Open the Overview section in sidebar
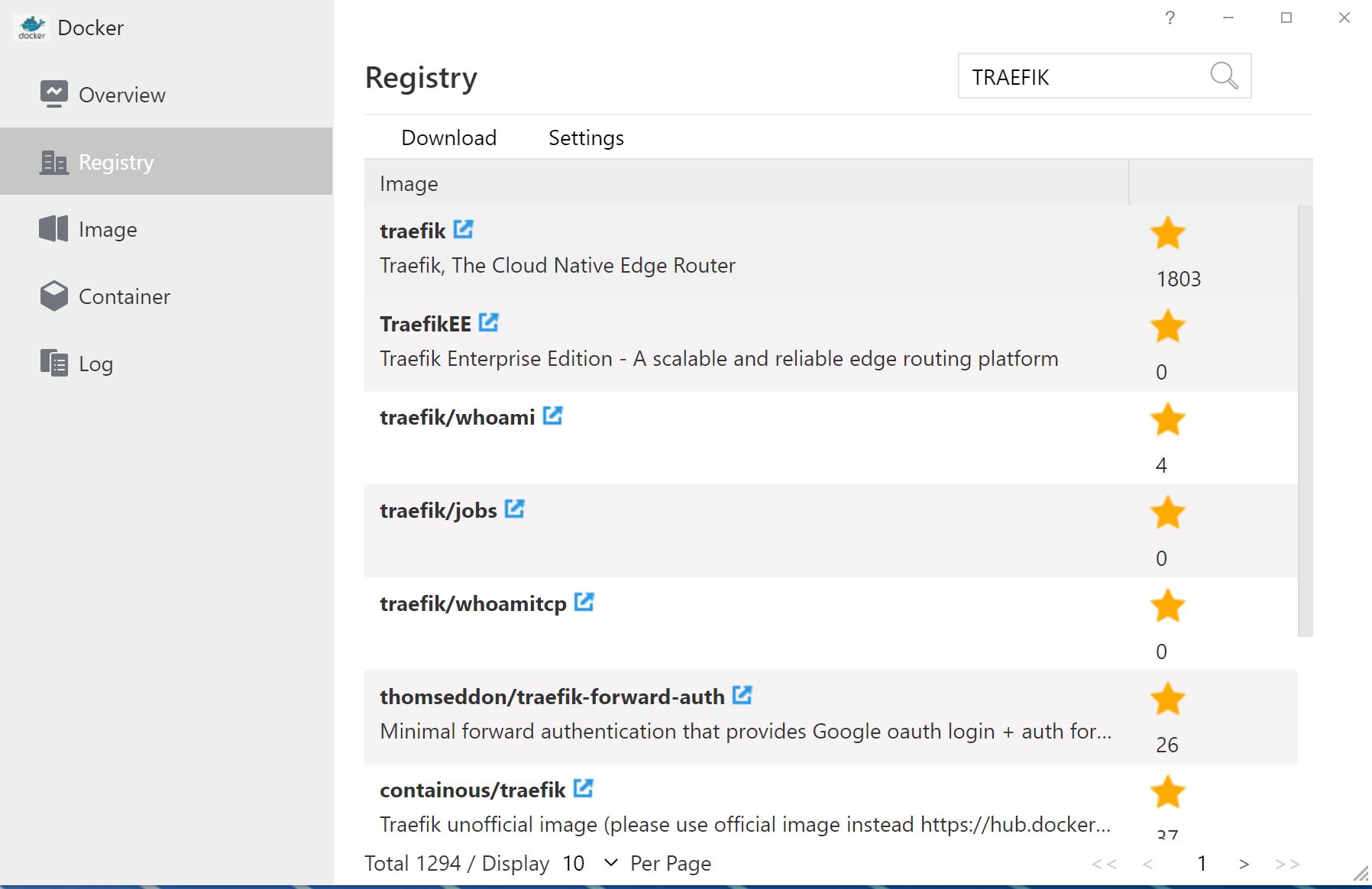Image resolution: width=1372 pixels, height=889 pixels. (167, 95)
